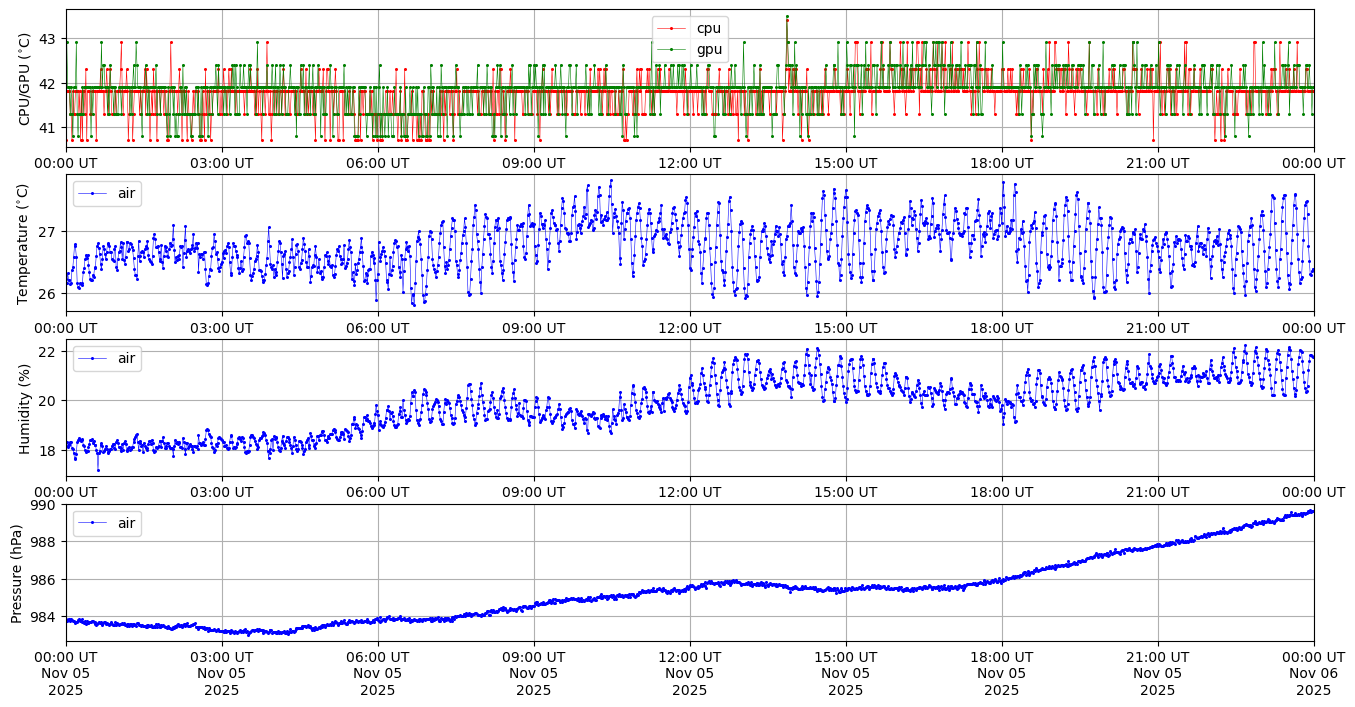1355x707 pixels.
Task: Click the Humidity (%) y-axis label
Action: pyautogui.click(x=25, y=408)
